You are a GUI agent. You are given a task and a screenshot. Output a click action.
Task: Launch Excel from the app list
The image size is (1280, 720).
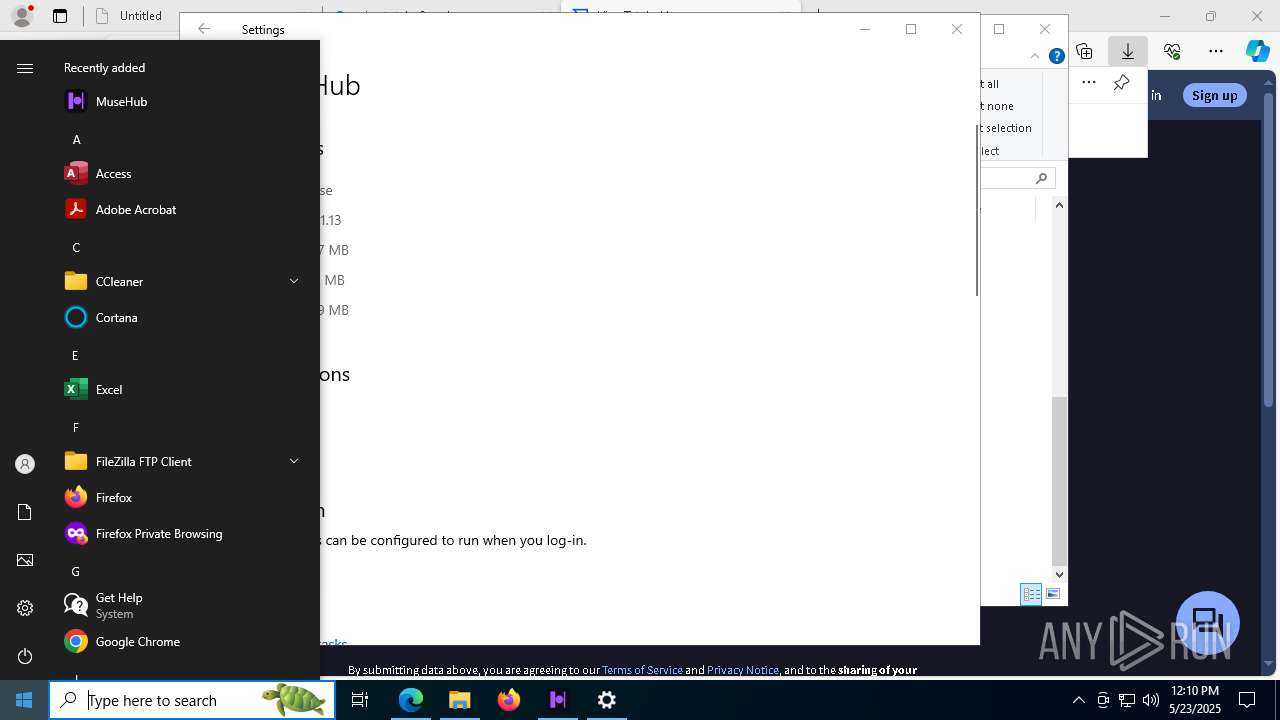coord(184,389)
